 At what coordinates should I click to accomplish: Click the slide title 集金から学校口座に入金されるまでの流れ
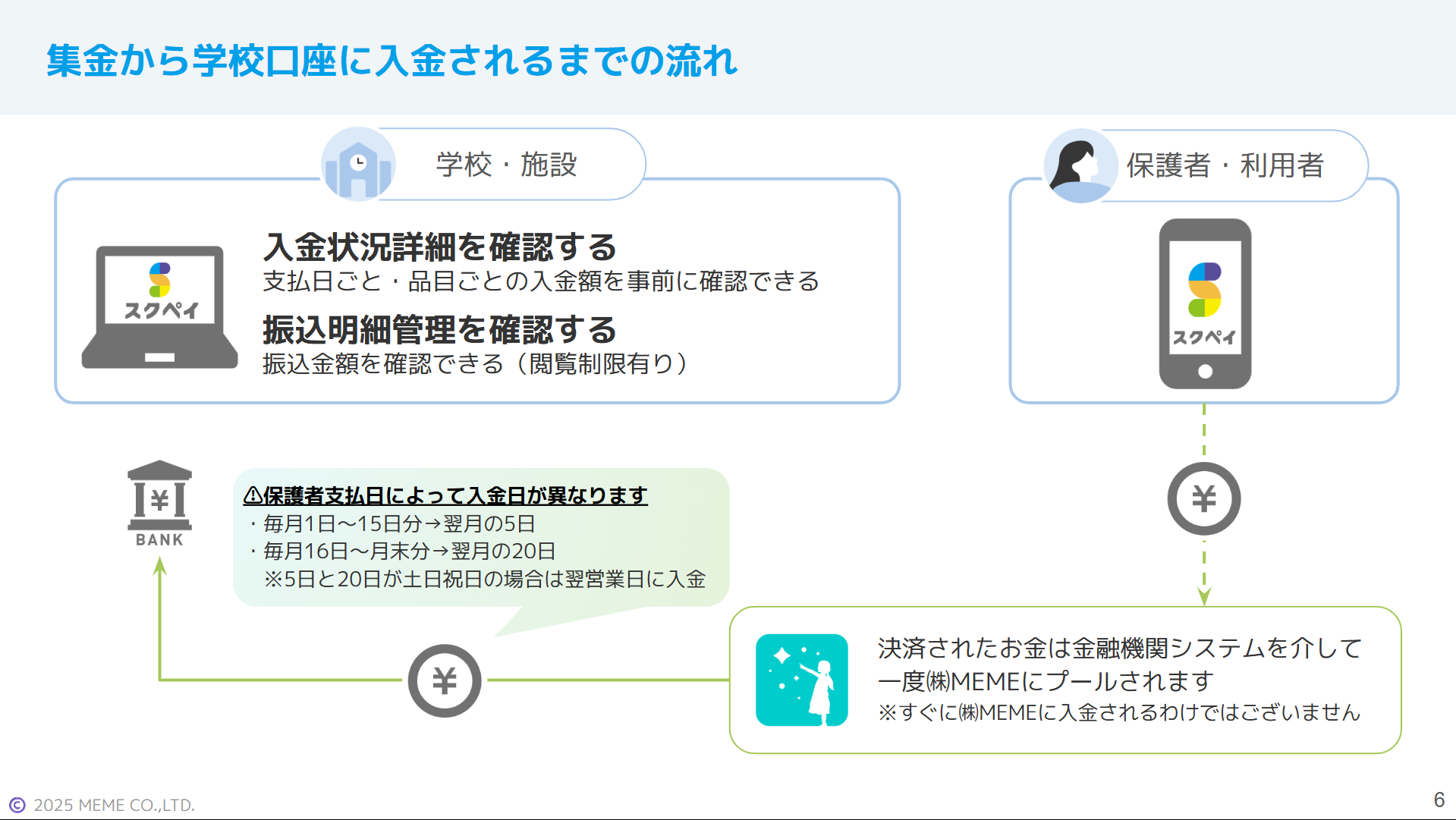click(392, 62)
